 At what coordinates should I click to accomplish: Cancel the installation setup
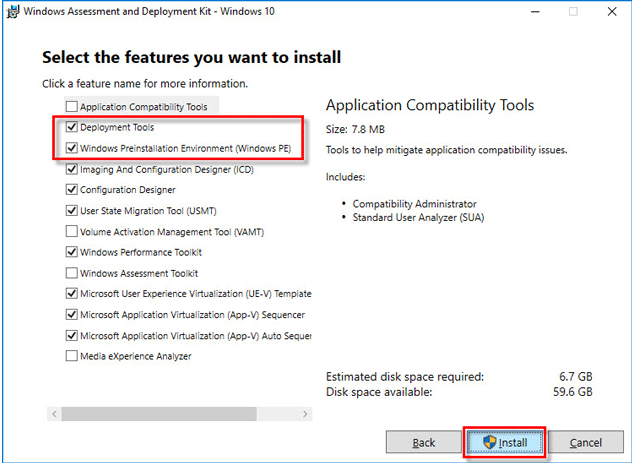click(x=585, y=442)
